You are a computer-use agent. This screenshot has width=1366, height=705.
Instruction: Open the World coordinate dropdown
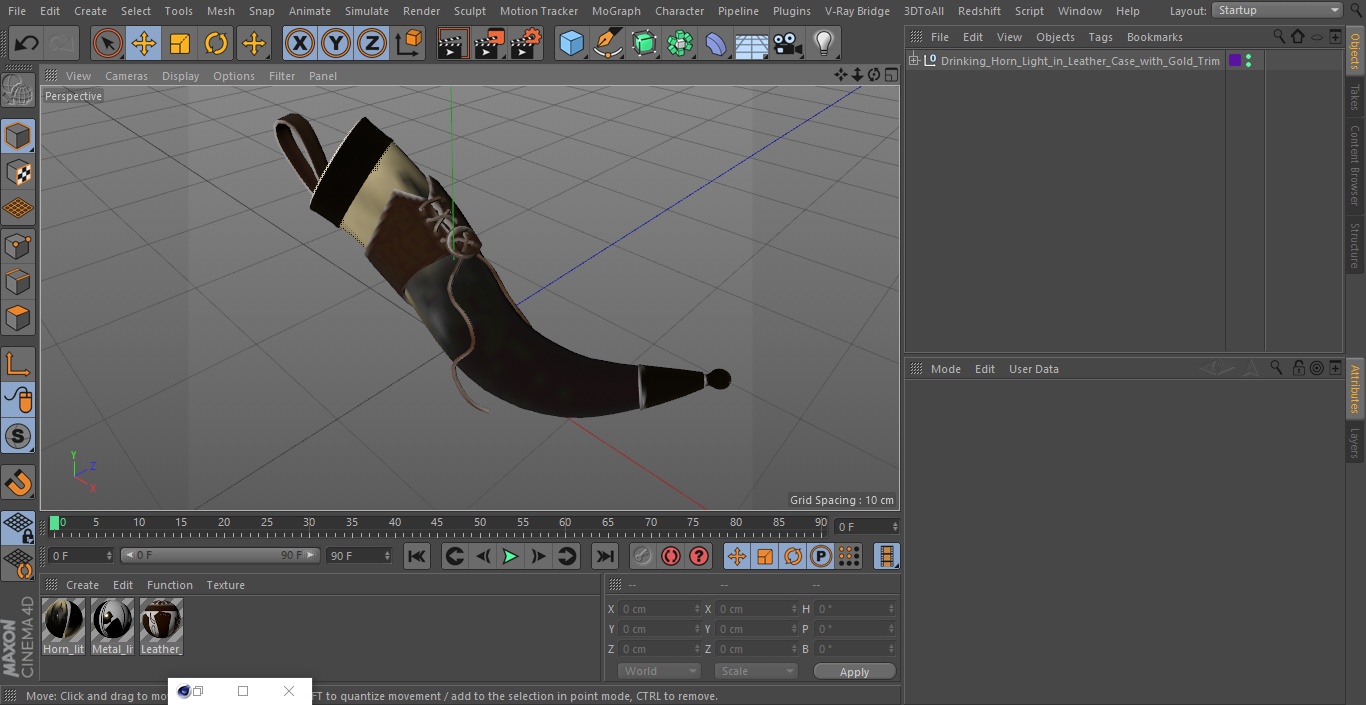[659, 671]
